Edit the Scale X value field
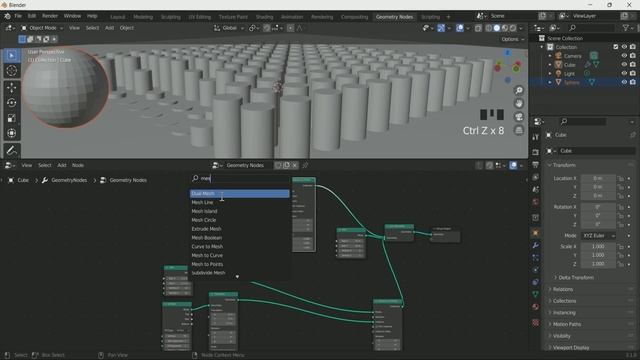Screen dimensions: 640x360 coord(598,247)
